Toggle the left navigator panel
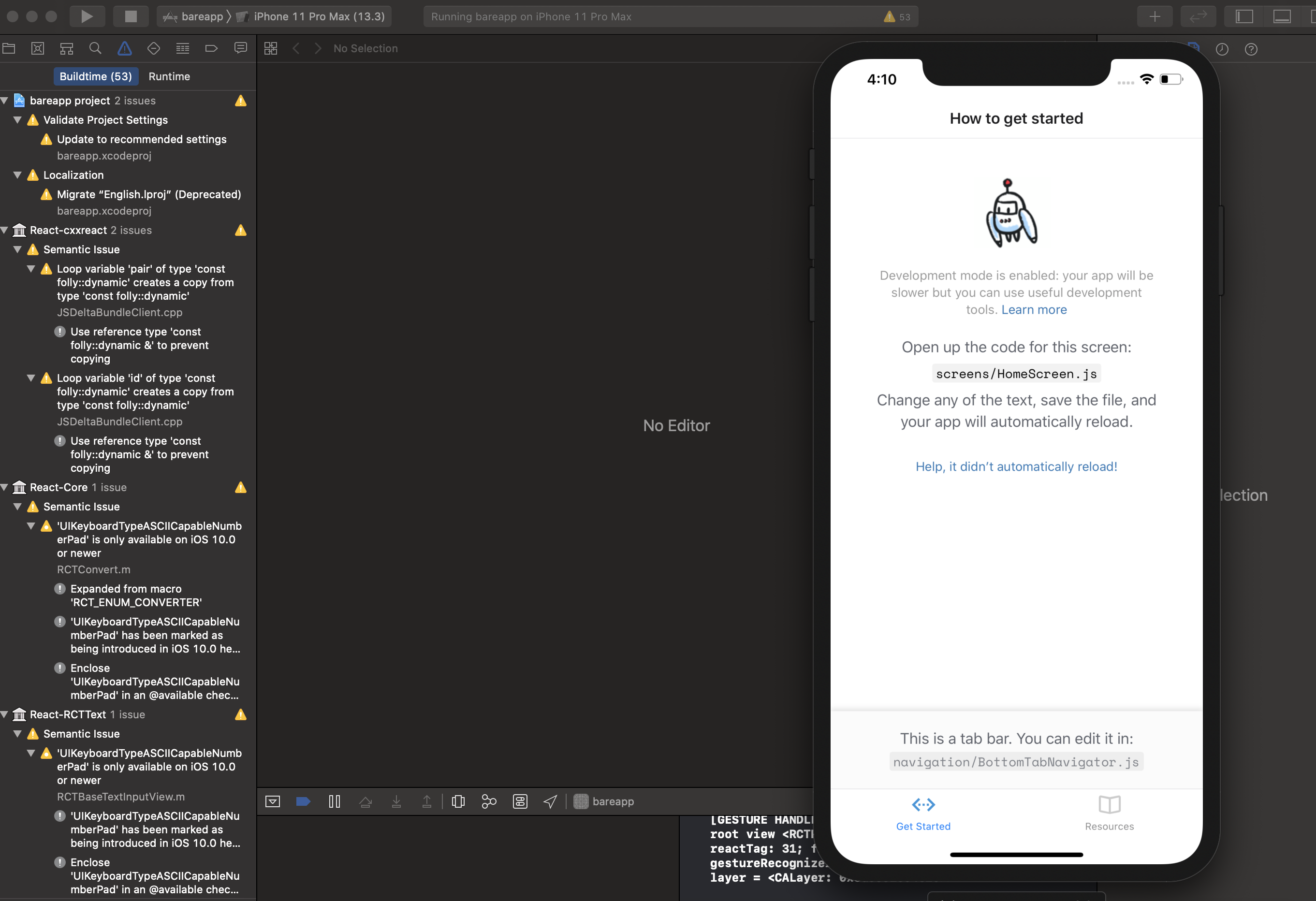 coord(1243,16)
